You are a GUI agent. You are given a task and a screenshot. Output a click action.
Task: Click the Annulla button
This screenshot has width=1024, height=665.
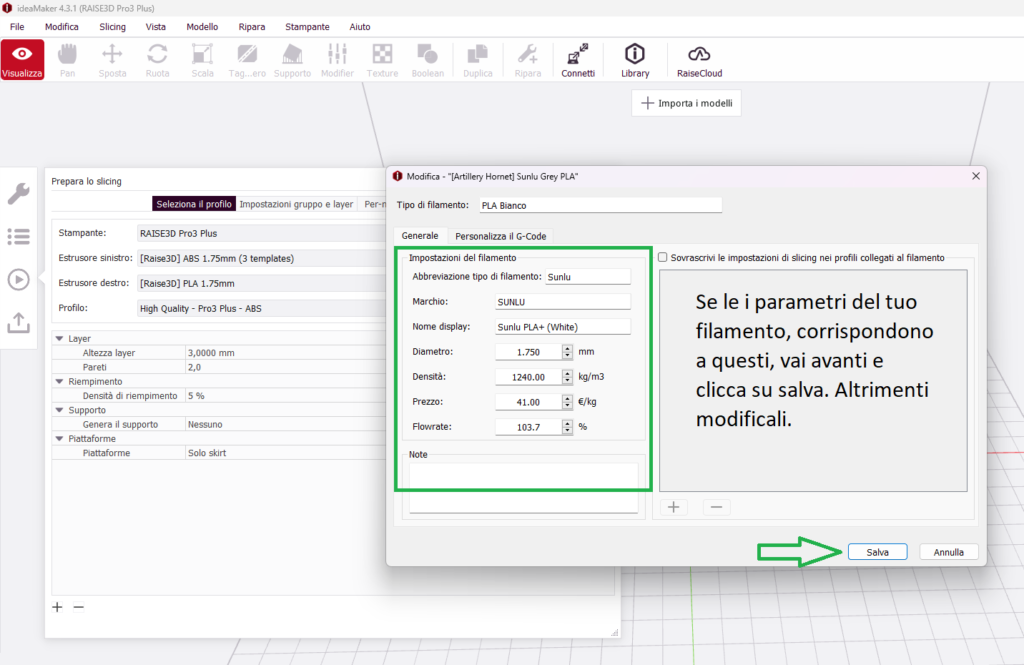click(x=948, y=552)
